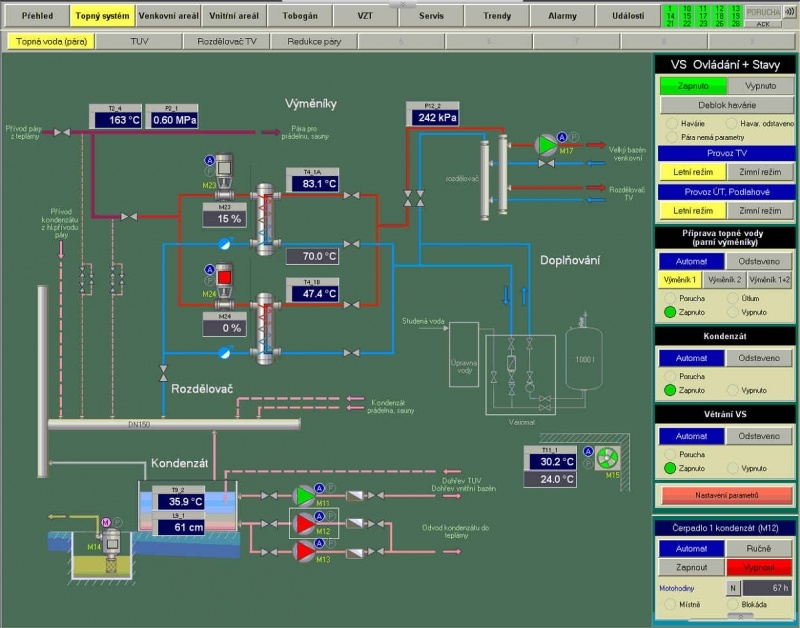Screen dimensions: 800x628
Task: Set Větrání VS to Automat
Action: click(x=691, y=436)
